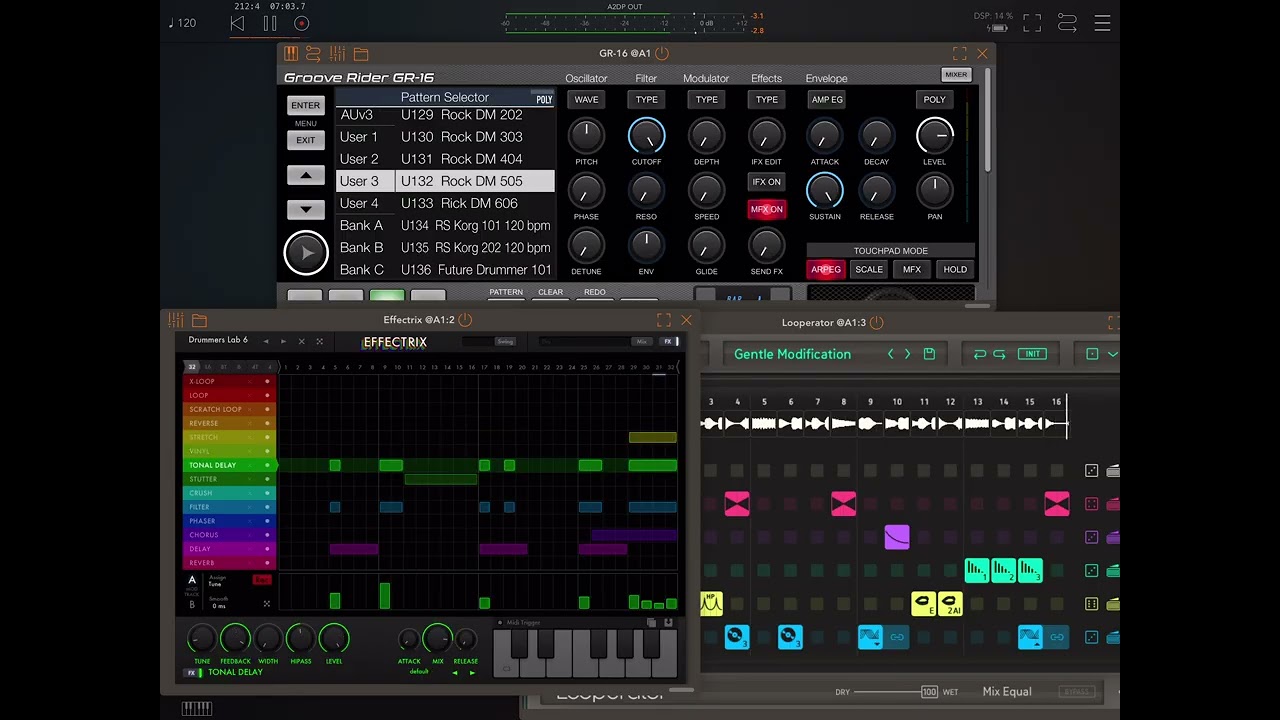The width and height of the screenshot is (1280, 720).
Task: Expand the GR-16 window to fullscreen
Action: (960, 54)
